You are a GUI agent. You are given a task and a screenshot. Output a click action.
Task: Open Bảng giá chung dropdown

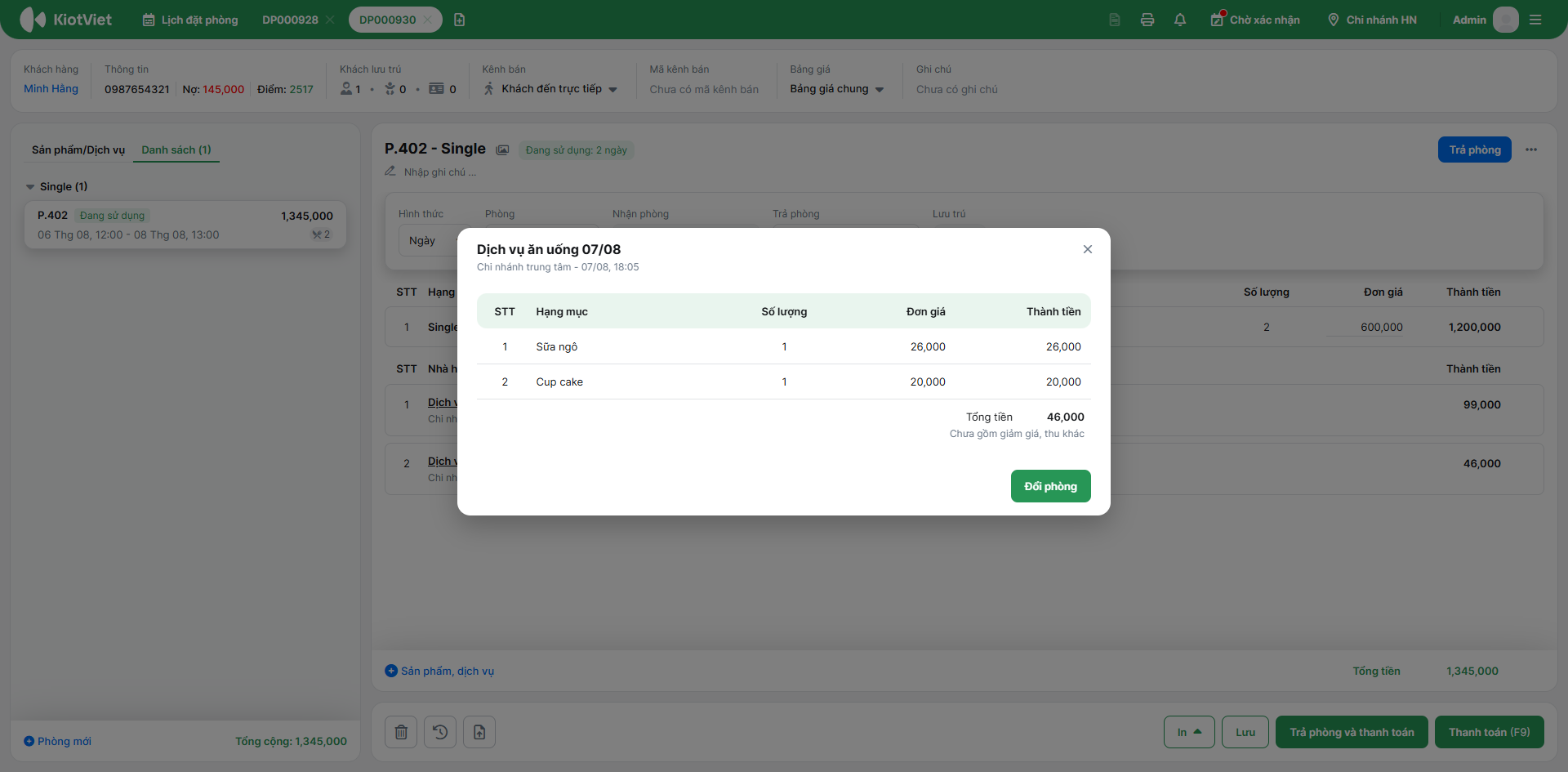tap(837, 89)
